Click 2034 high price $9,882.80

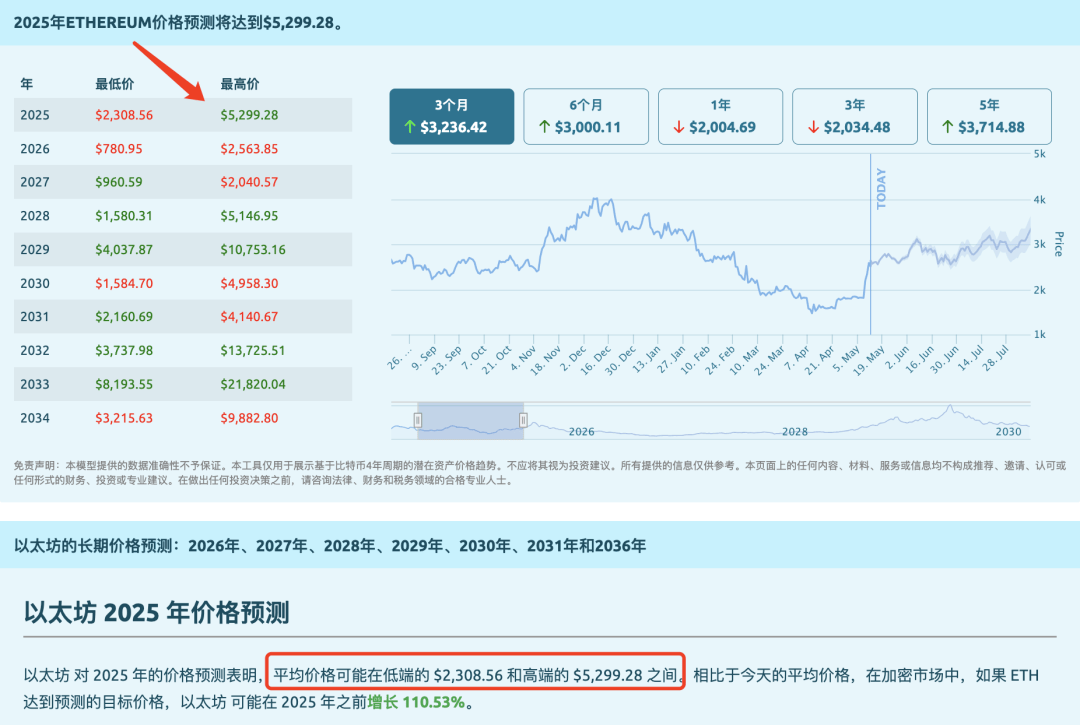coord(249,419)
